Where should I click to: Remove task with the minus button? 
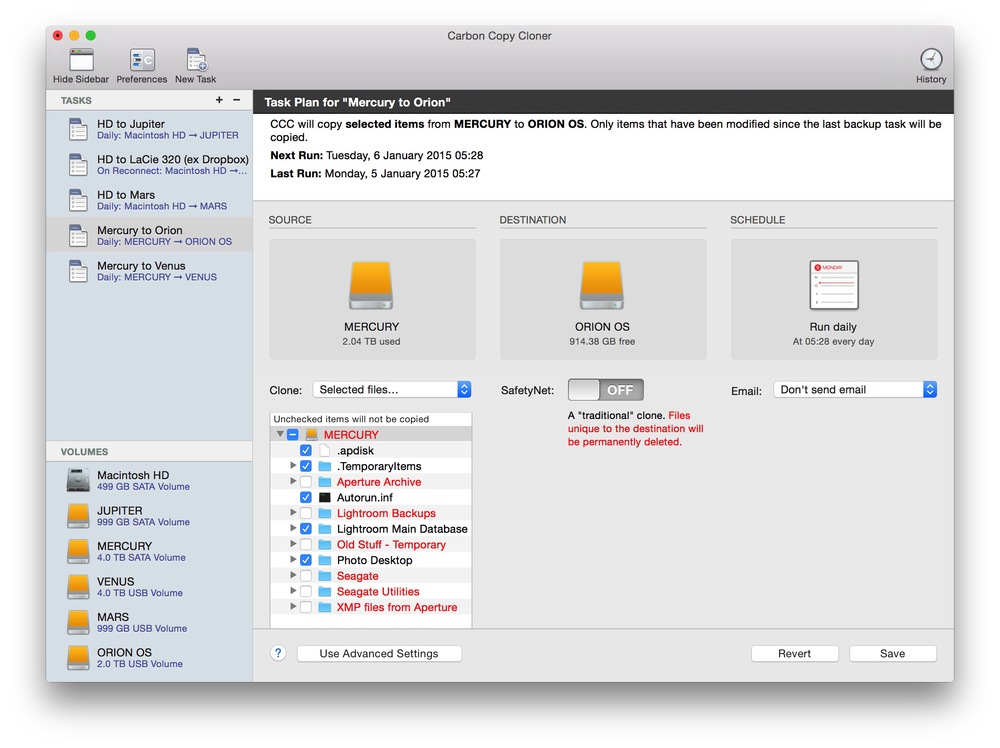click(237, 100)
